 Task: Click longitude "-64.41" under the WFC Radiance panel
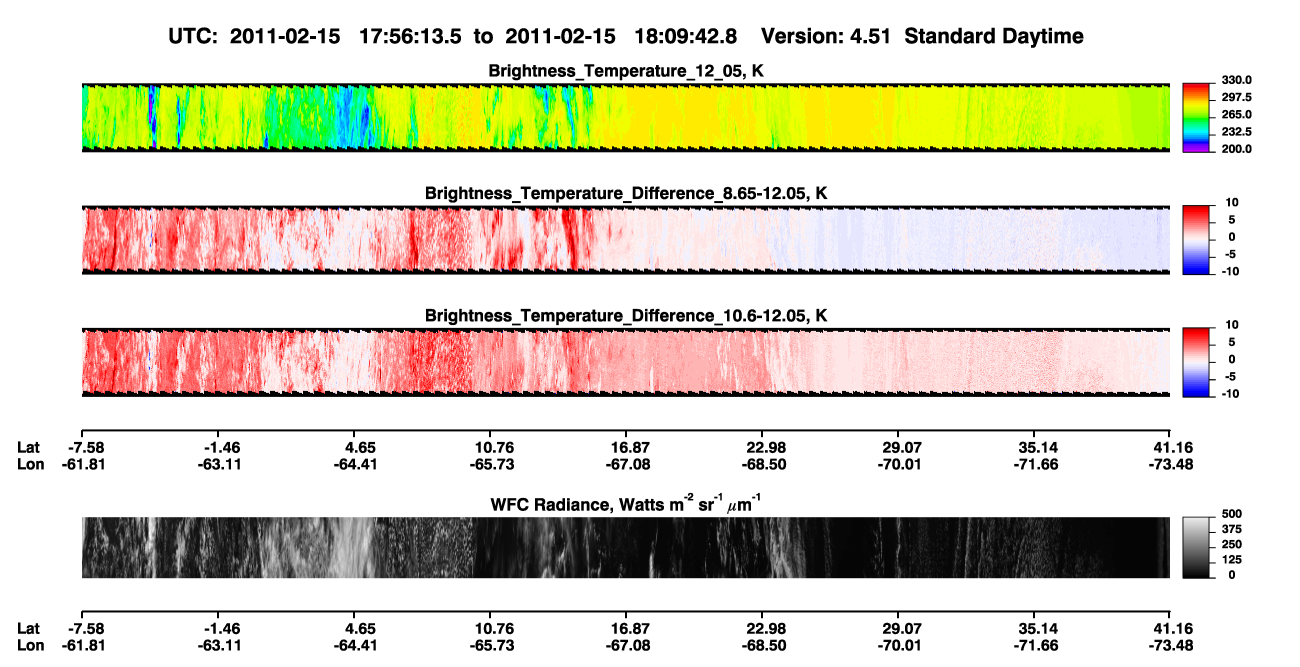coord(357,646)
